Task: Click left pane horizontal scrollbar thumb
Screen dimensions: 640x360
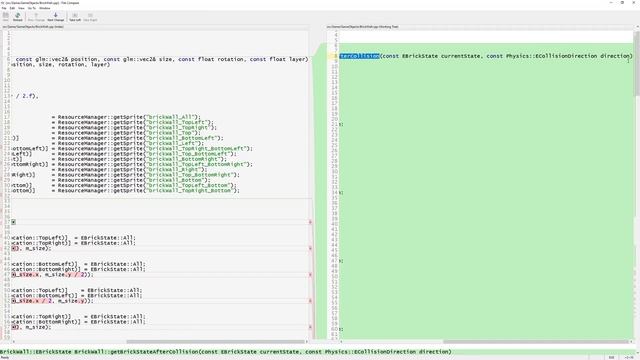Action: tap(216, 342)
